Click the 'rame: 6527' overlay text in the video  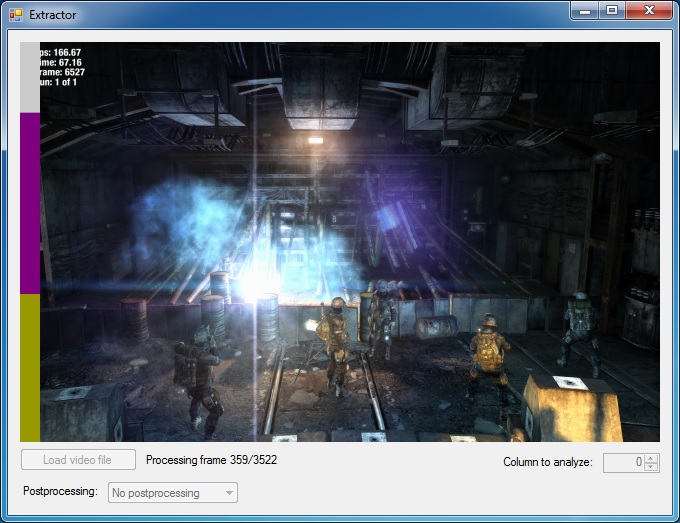point(62,72)
